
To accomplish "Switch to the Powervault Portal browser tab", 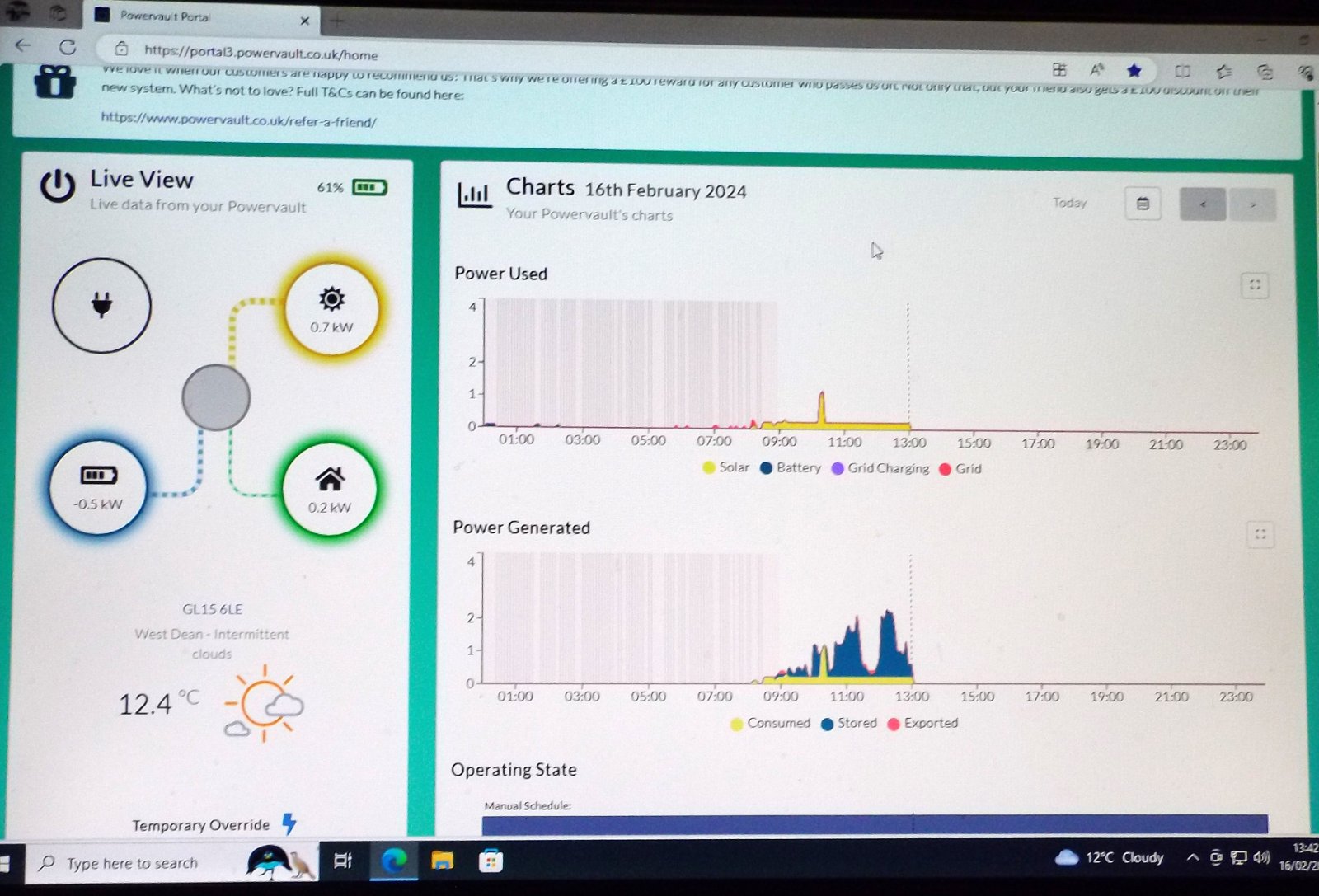I will coord(202,16).
